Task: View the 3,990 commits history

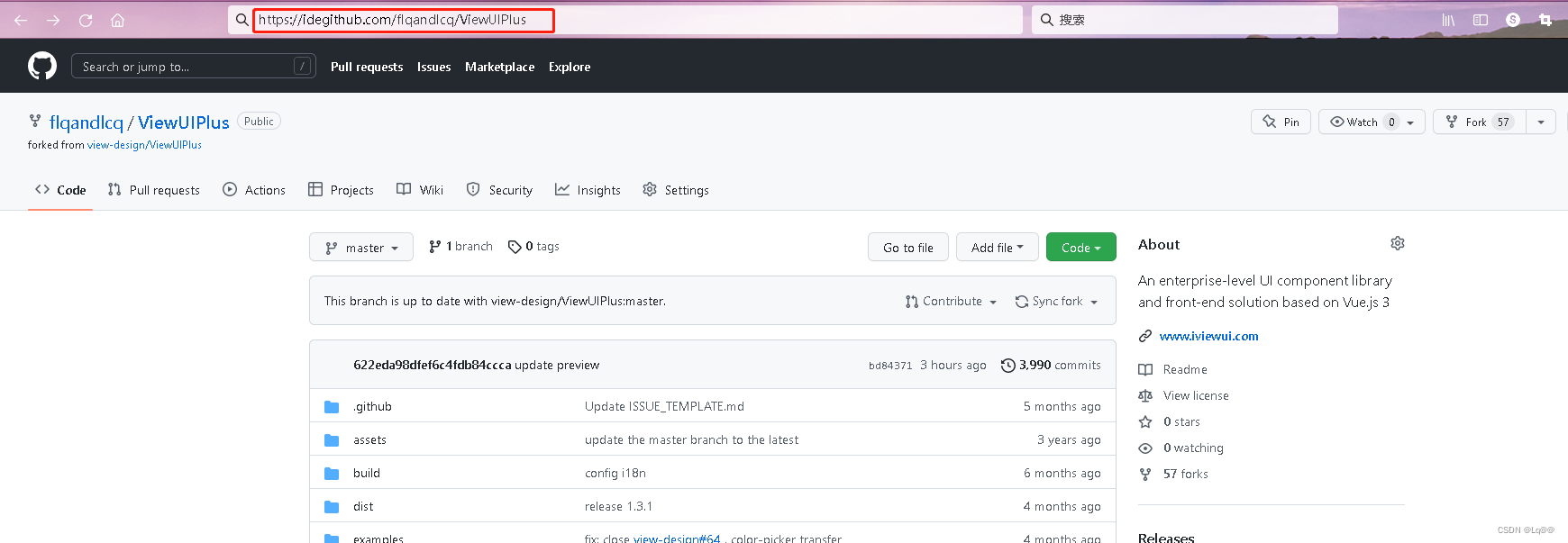Action: pyautogui.click(x=1051, y=365)
